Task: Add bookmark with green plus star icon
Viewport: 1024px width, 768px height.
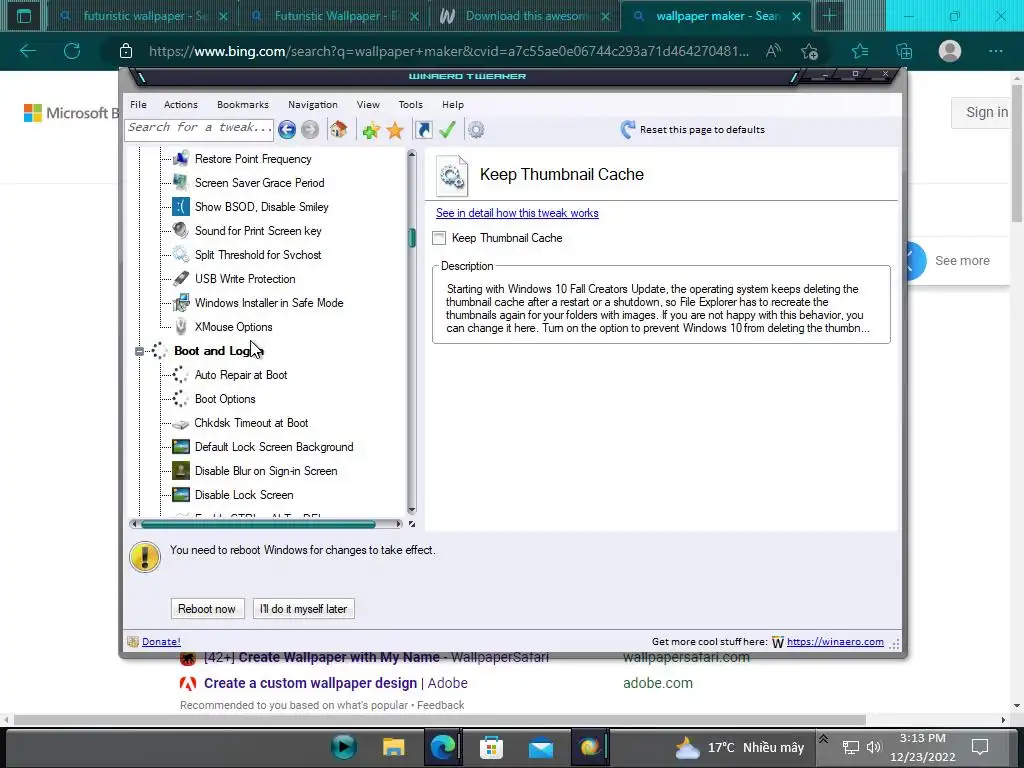Action: pos(371,130)
